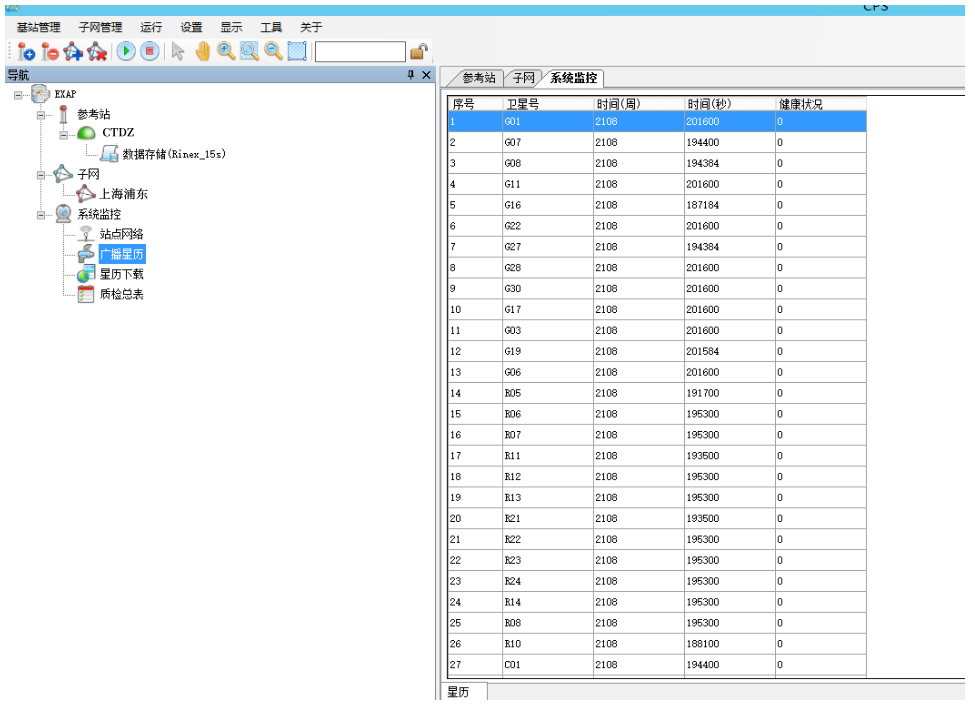Stop running with the red stop button
The height and width of the screenshot is (717, 975).
click(150, 52)
